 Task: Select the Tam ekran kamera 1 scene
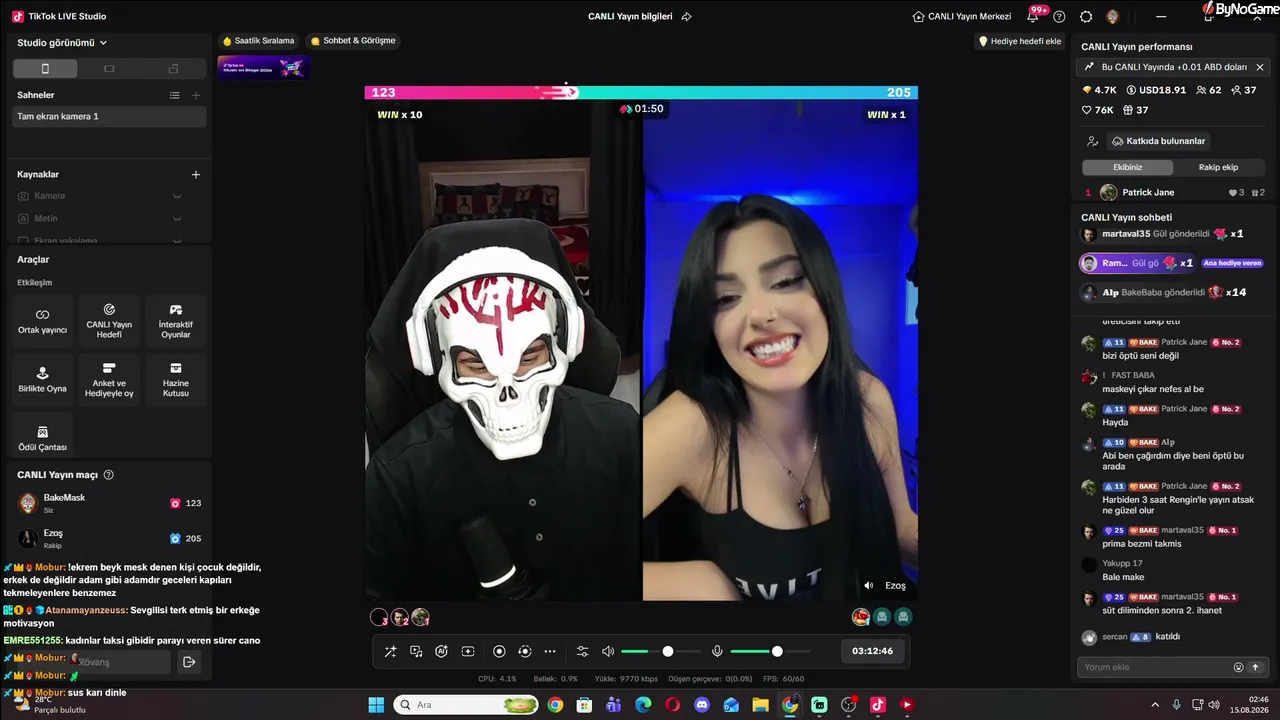pyautogui.click(x=110, y=117)
